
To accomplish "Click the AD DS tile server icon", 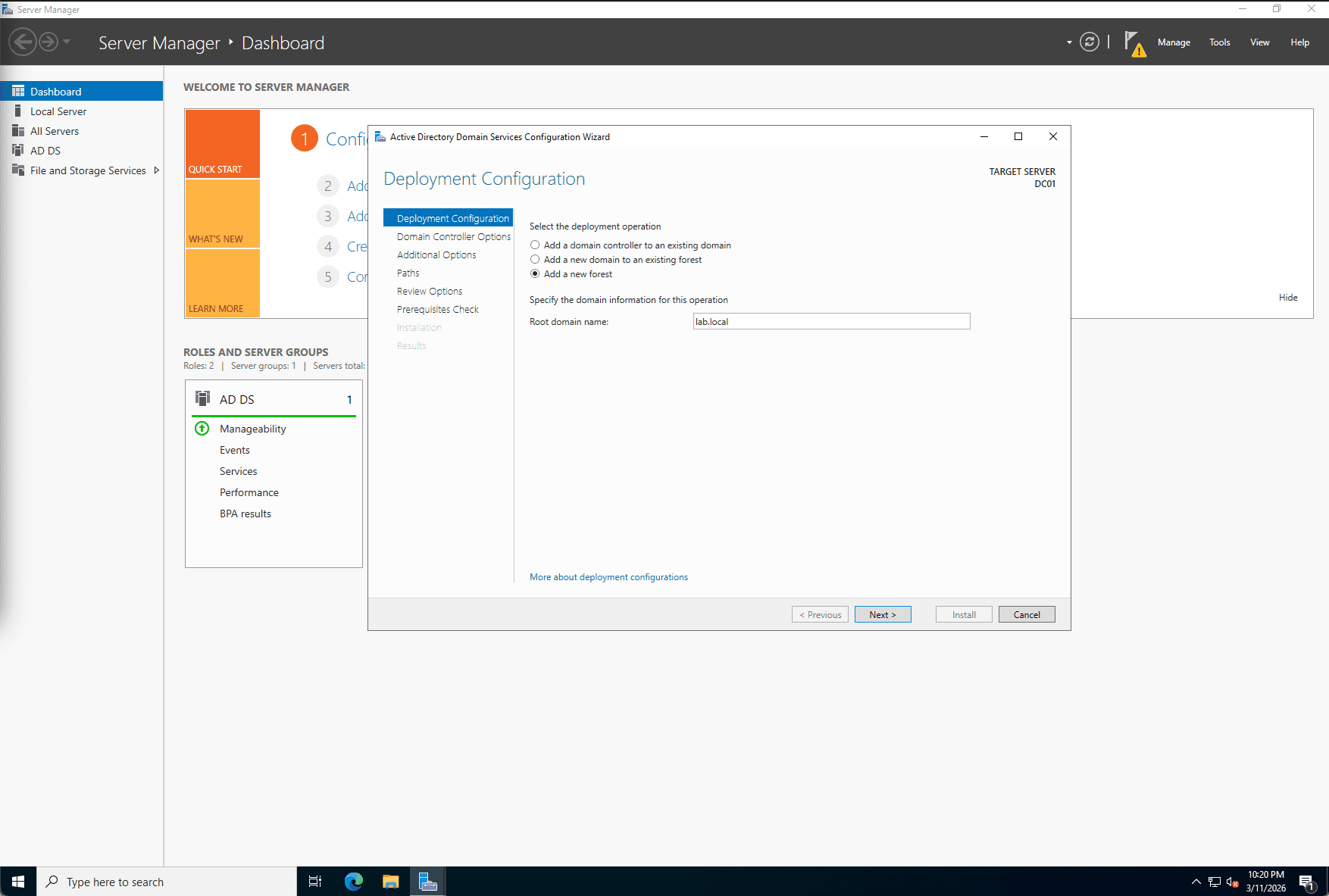I will 203,398.
